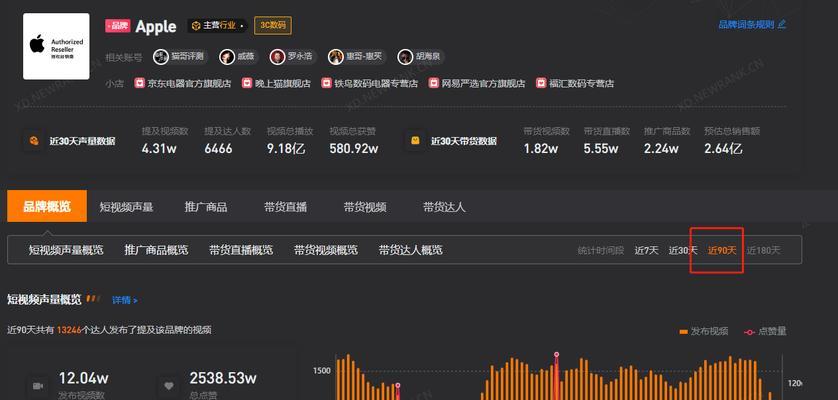
Task: Jump to 带货直播概览 section sub-tab
Action: (x=241, y=250)
